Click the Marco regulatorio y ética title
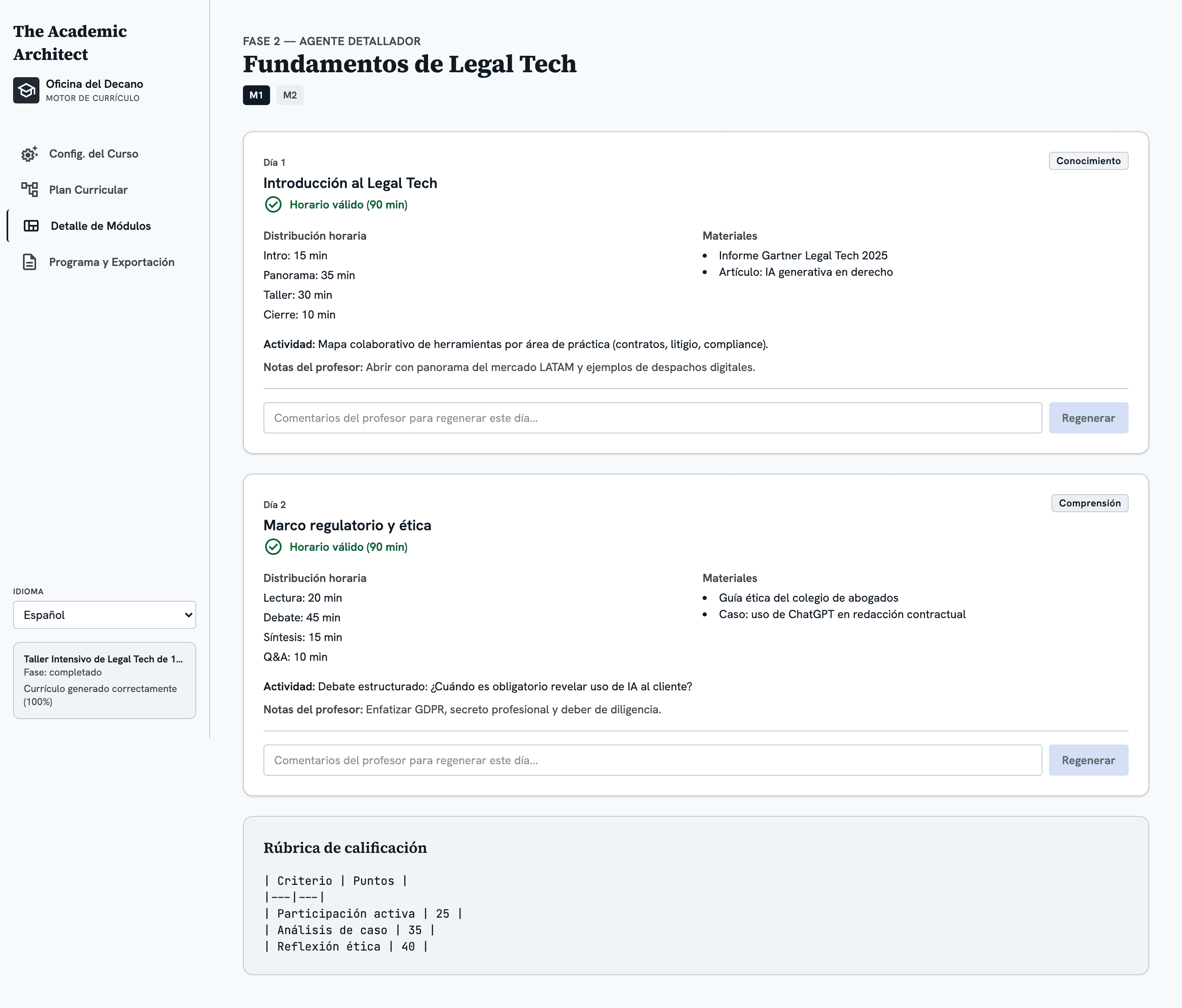This screenshot has height=1008, width=1182. [x=347, y=525]
